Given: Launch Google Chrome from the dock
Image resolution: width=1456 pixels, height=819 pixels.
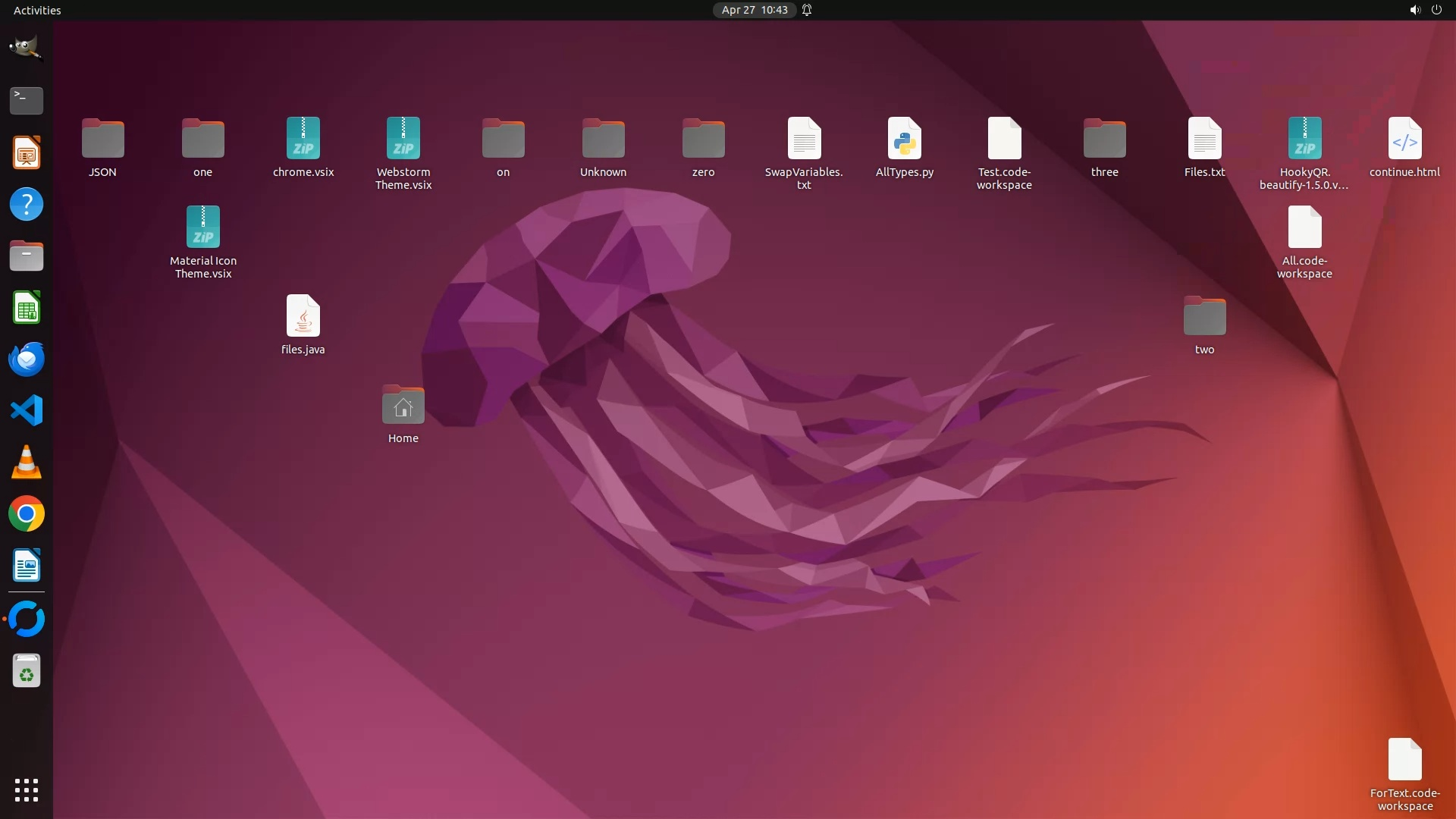Looking at the screenshot, I should coord(27,514).
